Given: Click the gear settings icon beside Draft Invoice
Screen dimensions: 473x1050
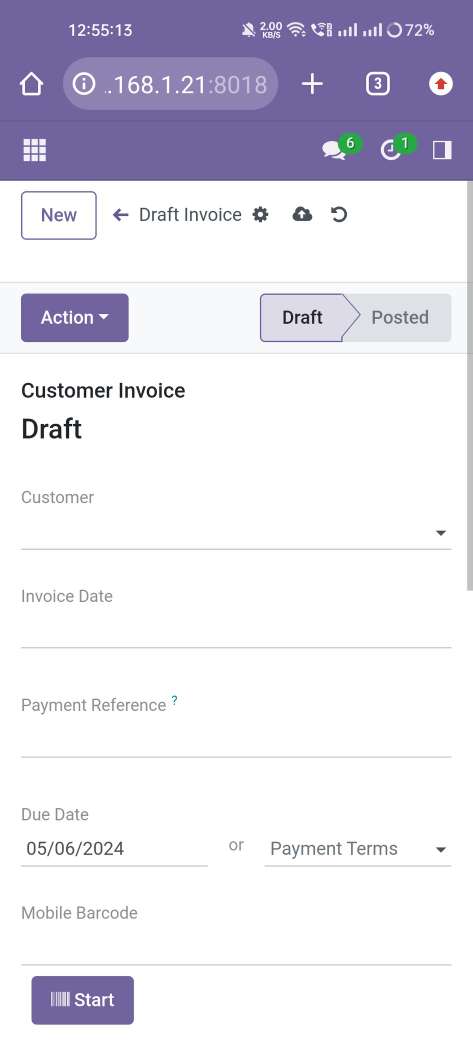Looking at the screenshot, I should click(x=260, y=215).
